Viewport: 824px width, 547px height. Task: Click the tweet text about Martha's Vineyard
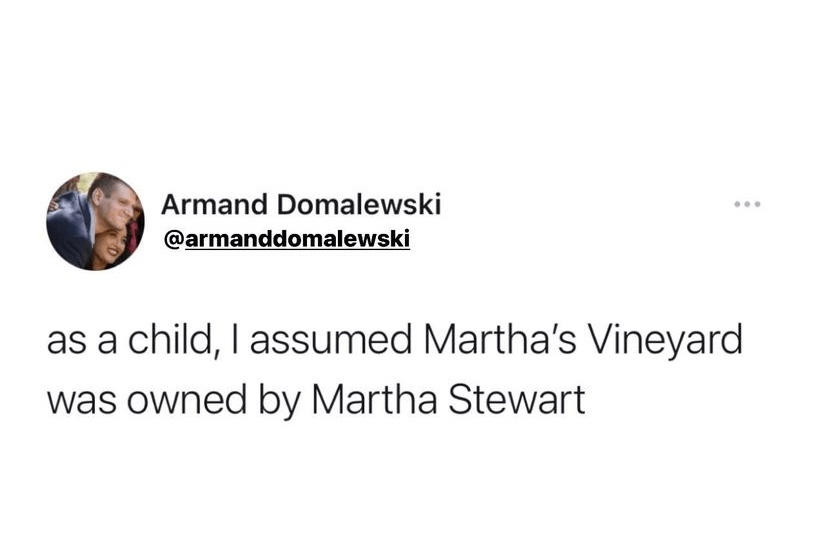pos(395,371)
